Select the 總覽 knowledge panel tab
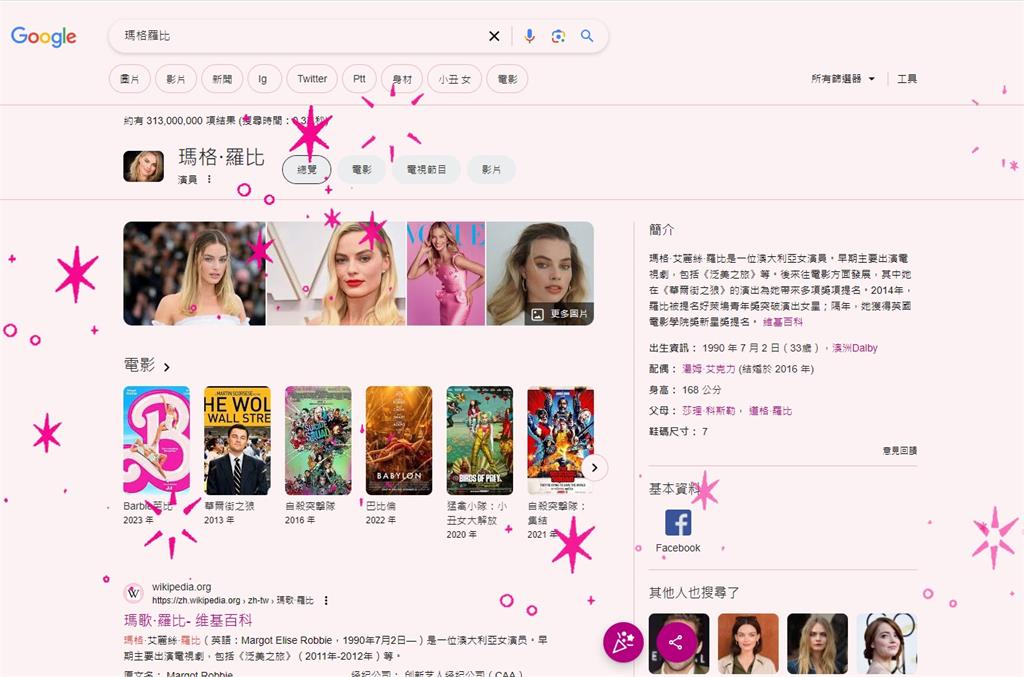Image resolution: width=1024 pixels, height=677 pixels. tap(306, 170)
